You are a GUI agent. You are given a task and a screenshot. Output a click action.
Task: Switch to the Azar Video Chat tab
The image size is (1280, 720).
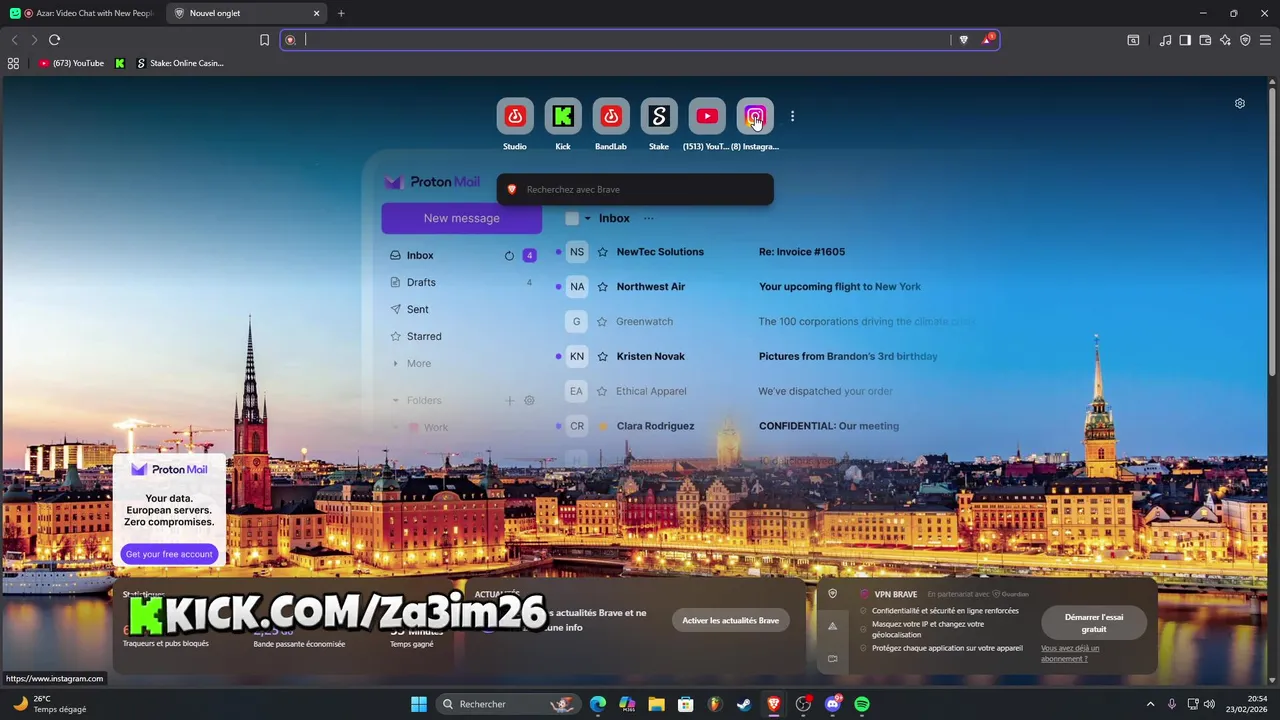click(x=82, y=13)
